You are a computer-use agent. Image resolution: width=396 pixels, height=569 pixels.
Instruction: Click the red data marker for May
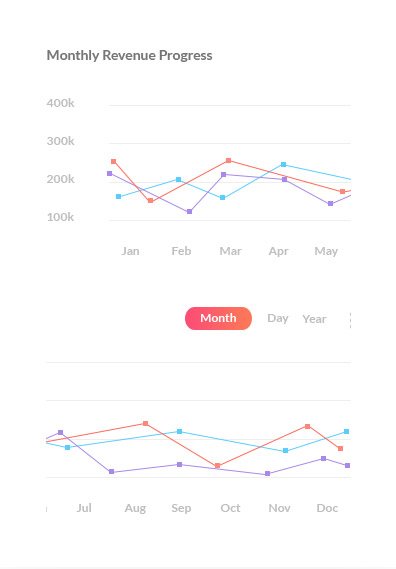click(x=342, y=192)
